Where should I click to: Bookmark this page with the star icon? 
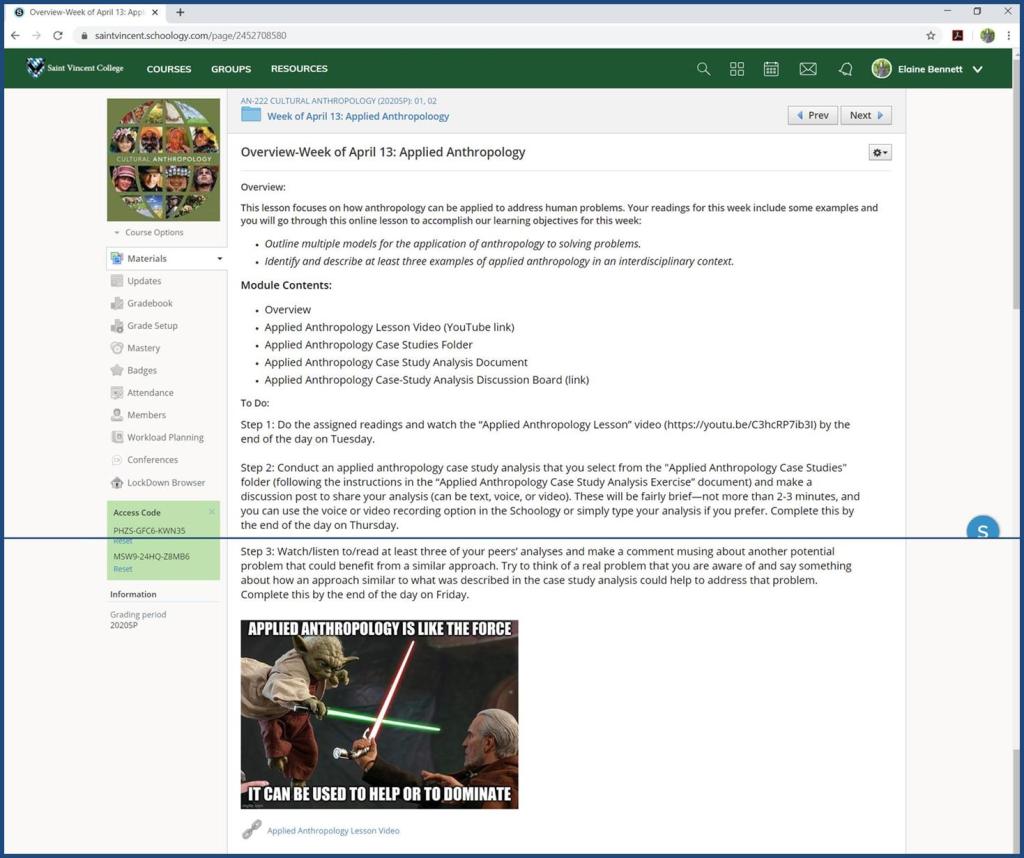click(x=931, y=35)
